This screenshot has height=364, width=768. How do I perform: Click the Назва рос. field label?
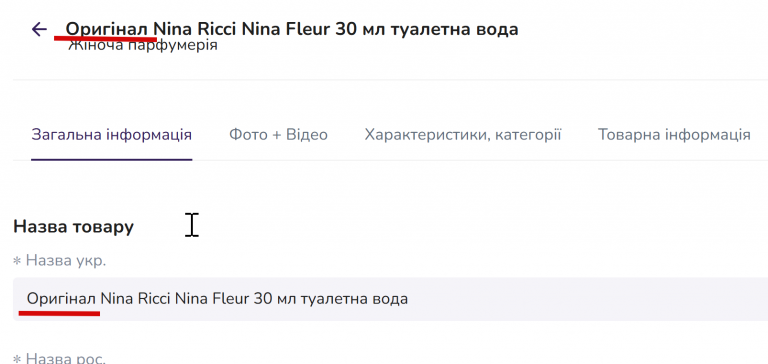pos(66,358)
